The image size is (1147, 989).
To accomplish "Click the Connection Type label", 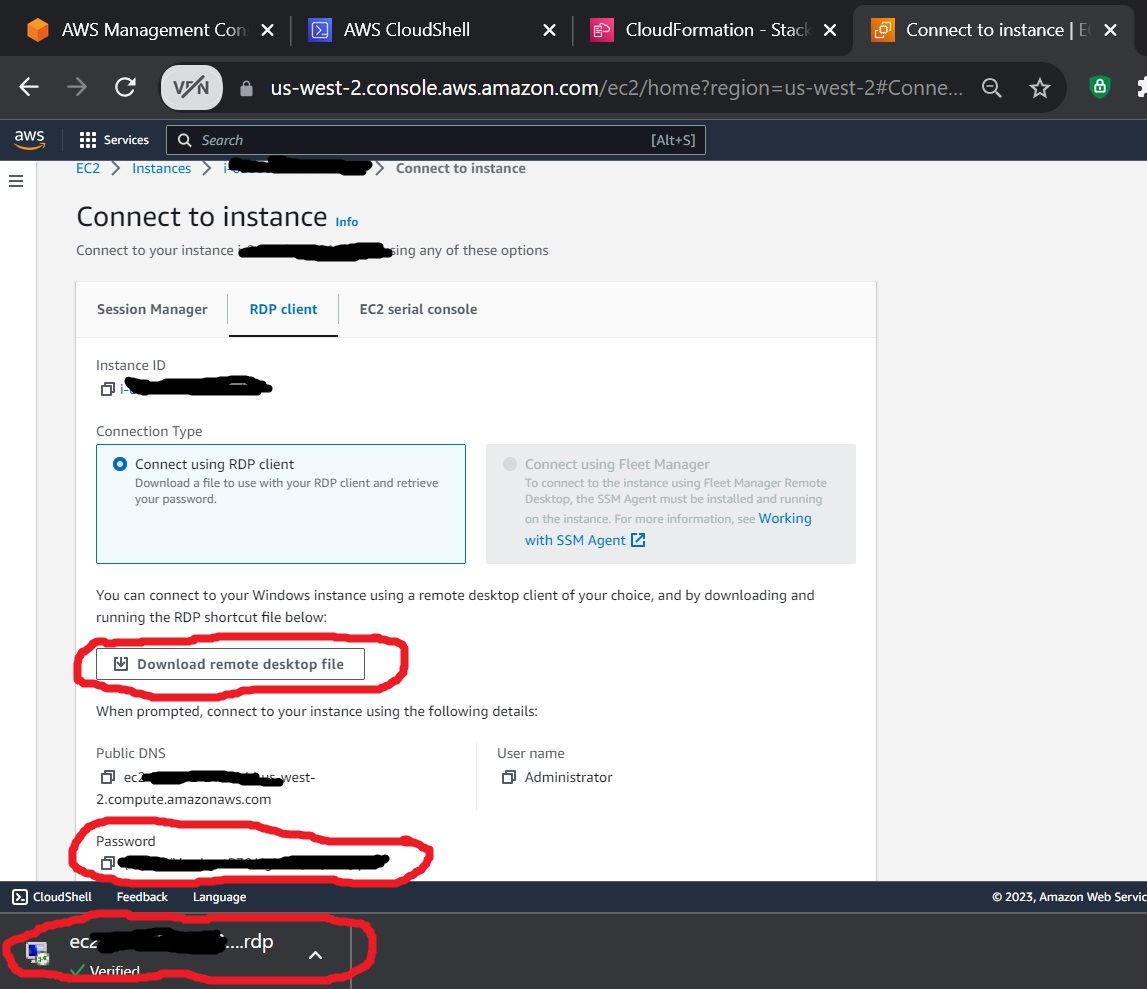I will point(149,432).
